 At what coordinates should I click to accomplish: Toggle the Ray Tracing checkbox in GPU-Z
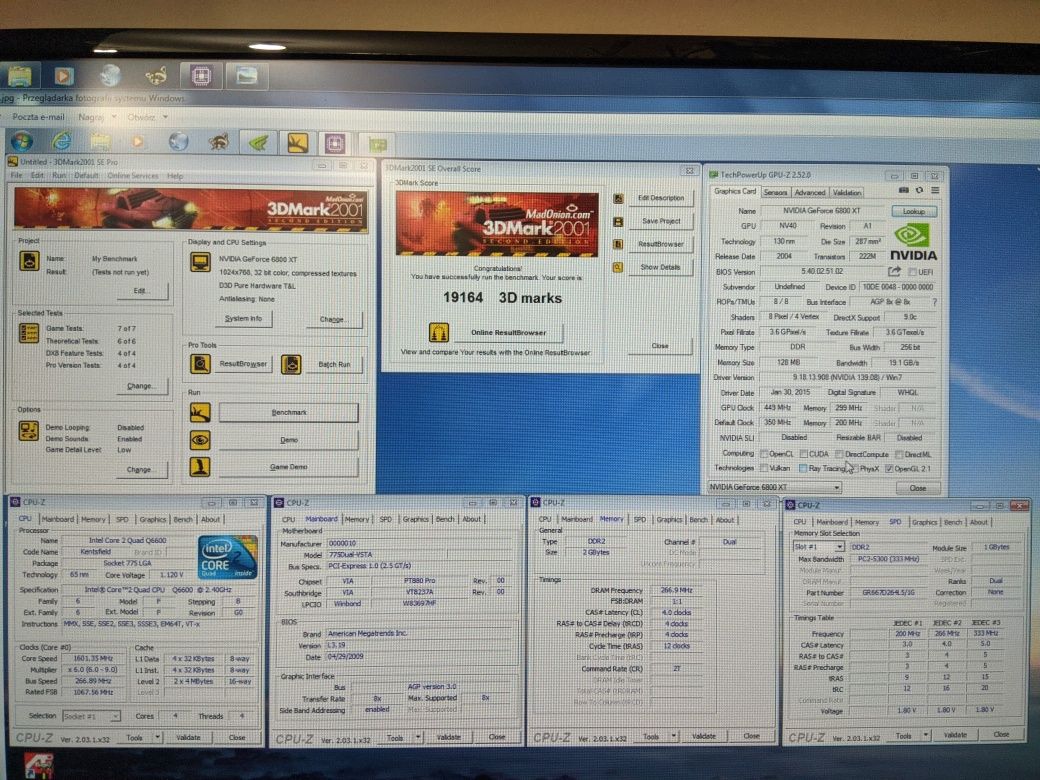(803, 468)
